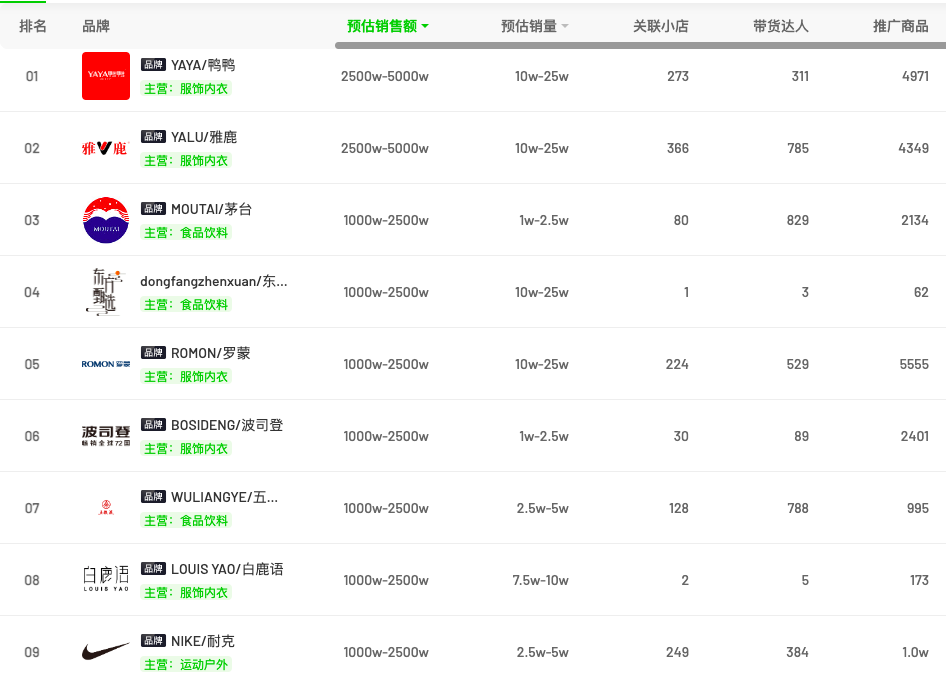Click the horizontal scrollbar under headers

[x=640, y=45]
